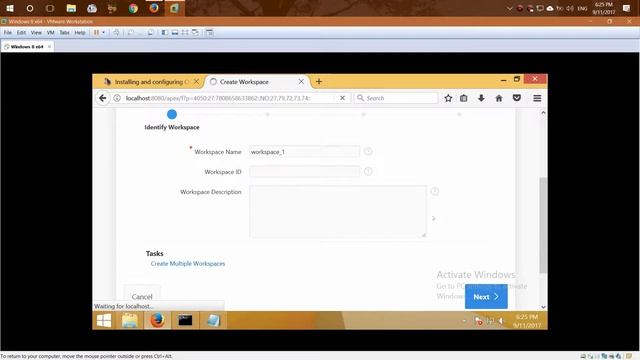The image size is (640, 360).
Task: Open the VMware Help menu
Action: (x=80, y=32)
